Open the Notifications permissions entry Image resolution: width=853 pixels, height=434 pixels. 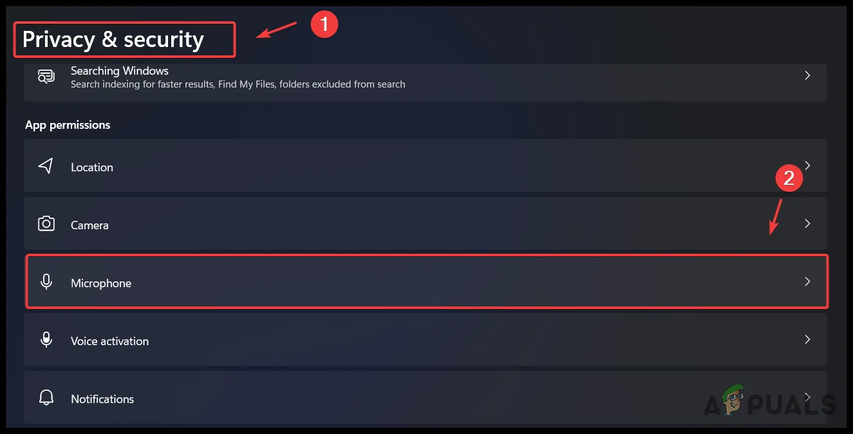click(425, 398)
